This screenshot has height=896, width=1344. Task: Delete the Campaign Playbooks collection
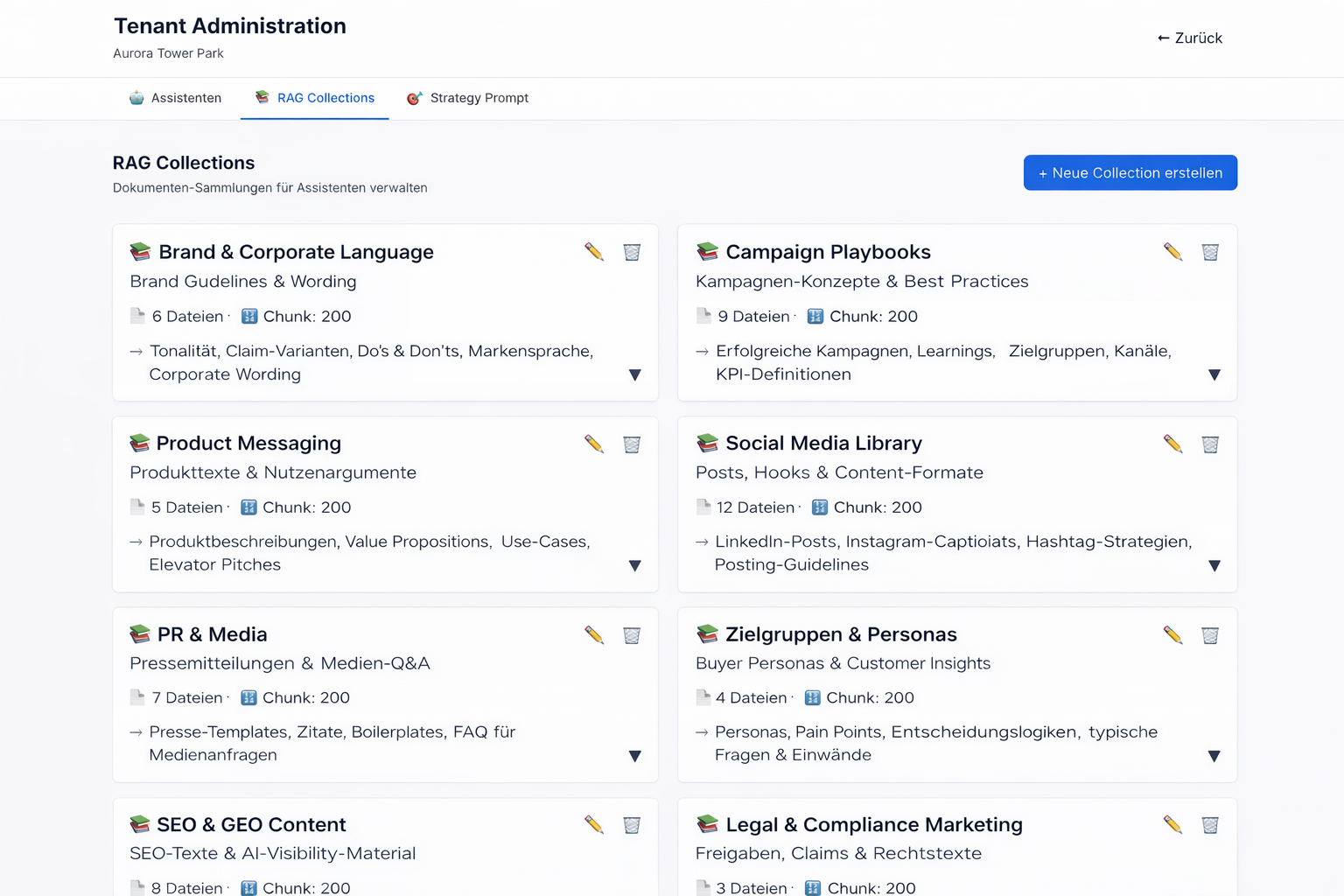point(1210,252)
